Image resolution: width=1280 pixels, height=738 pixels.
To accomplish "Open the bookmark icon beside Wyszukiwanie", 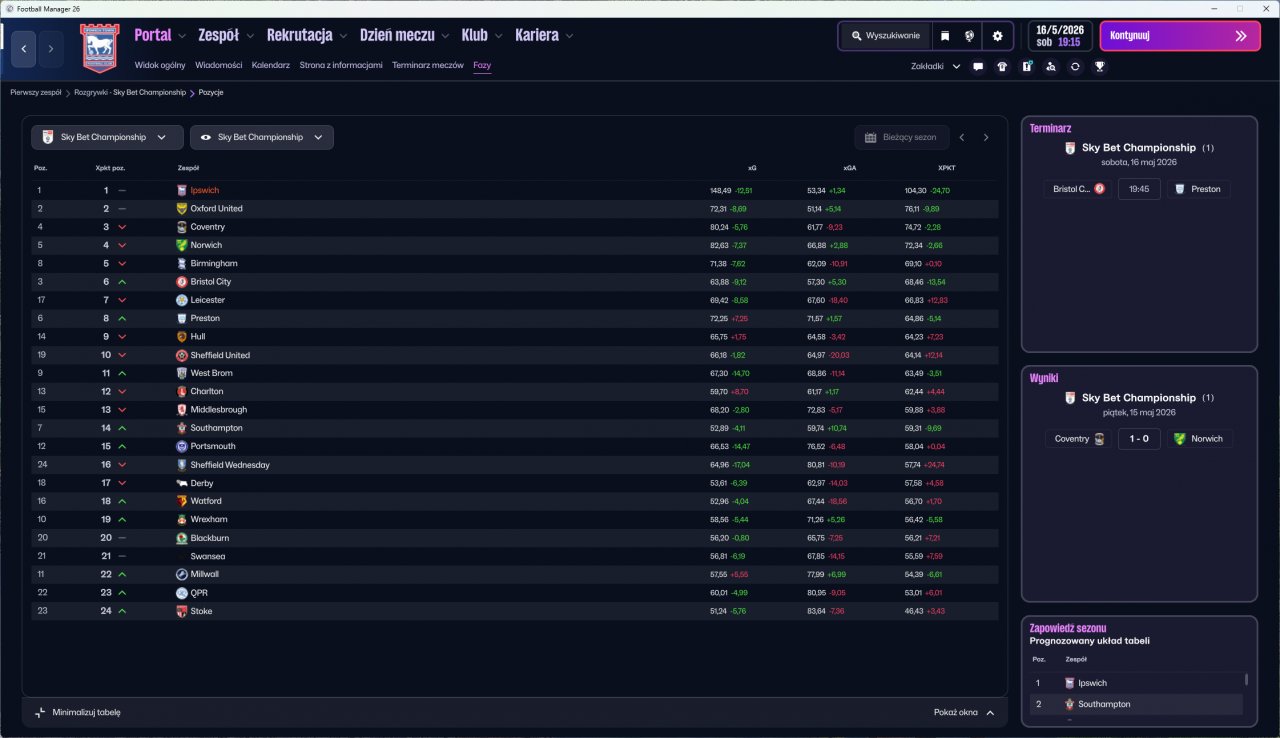I will [x=945, y=36].
